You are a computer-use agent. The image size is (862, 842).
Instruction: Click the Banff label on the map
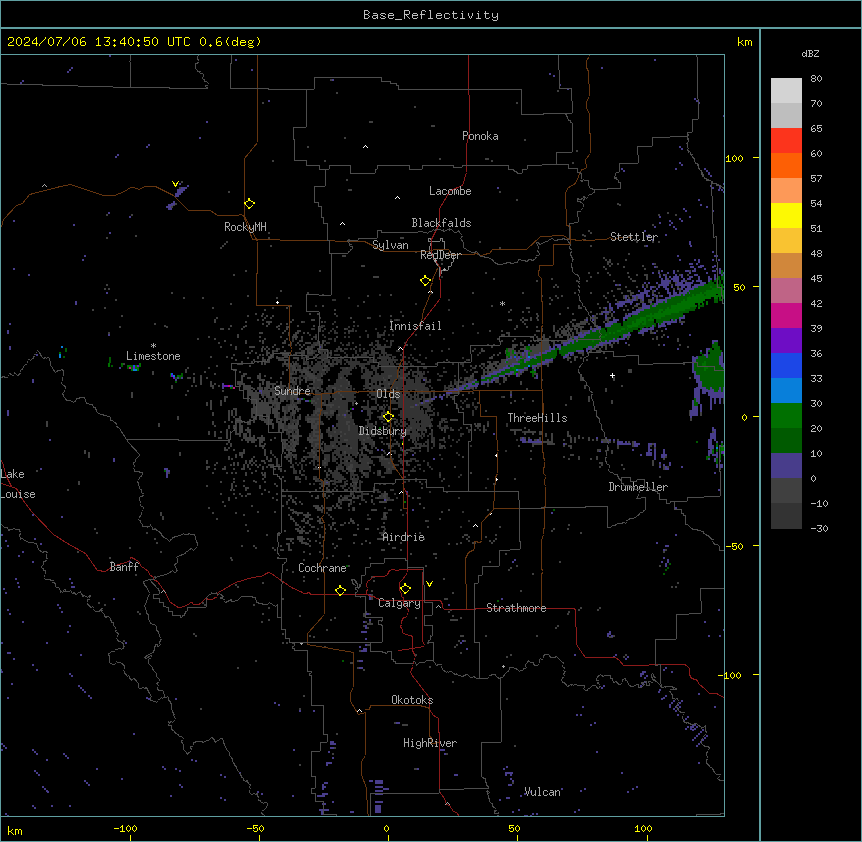(x=124, y=567)
